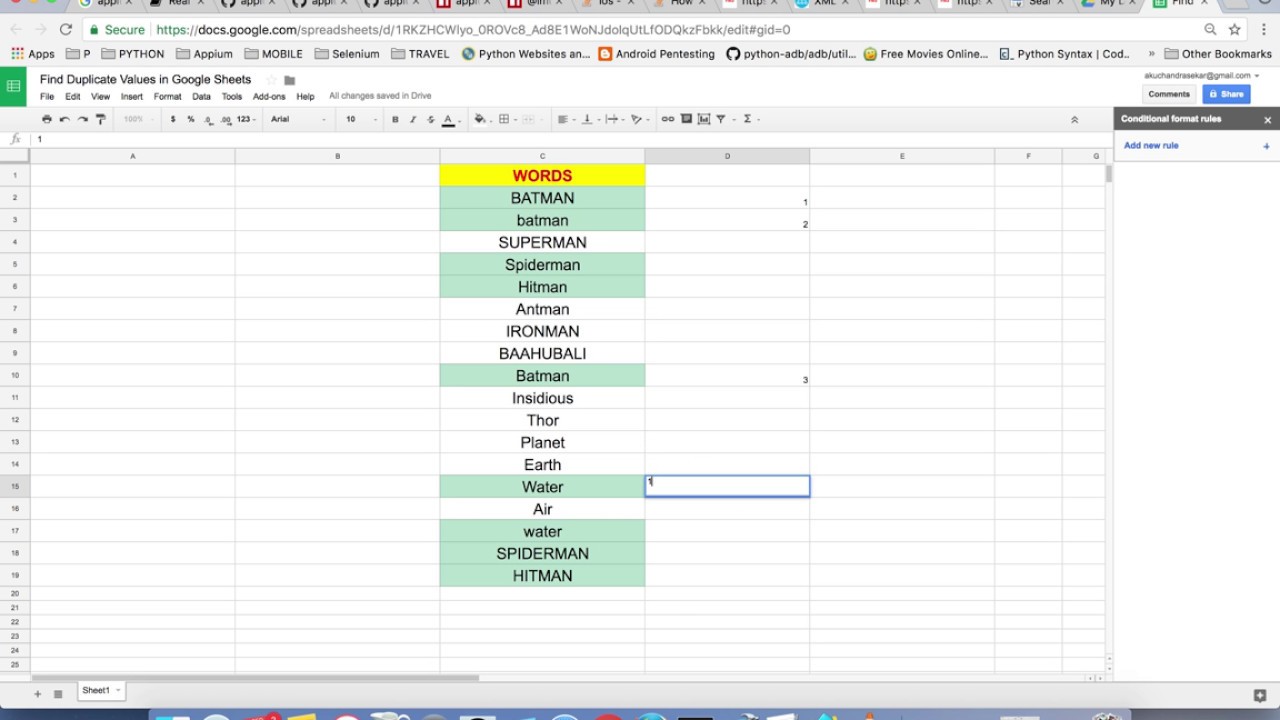This screenshot has width=1280, height=720.
Task: Open the Format menu
Action: (168, 97)
